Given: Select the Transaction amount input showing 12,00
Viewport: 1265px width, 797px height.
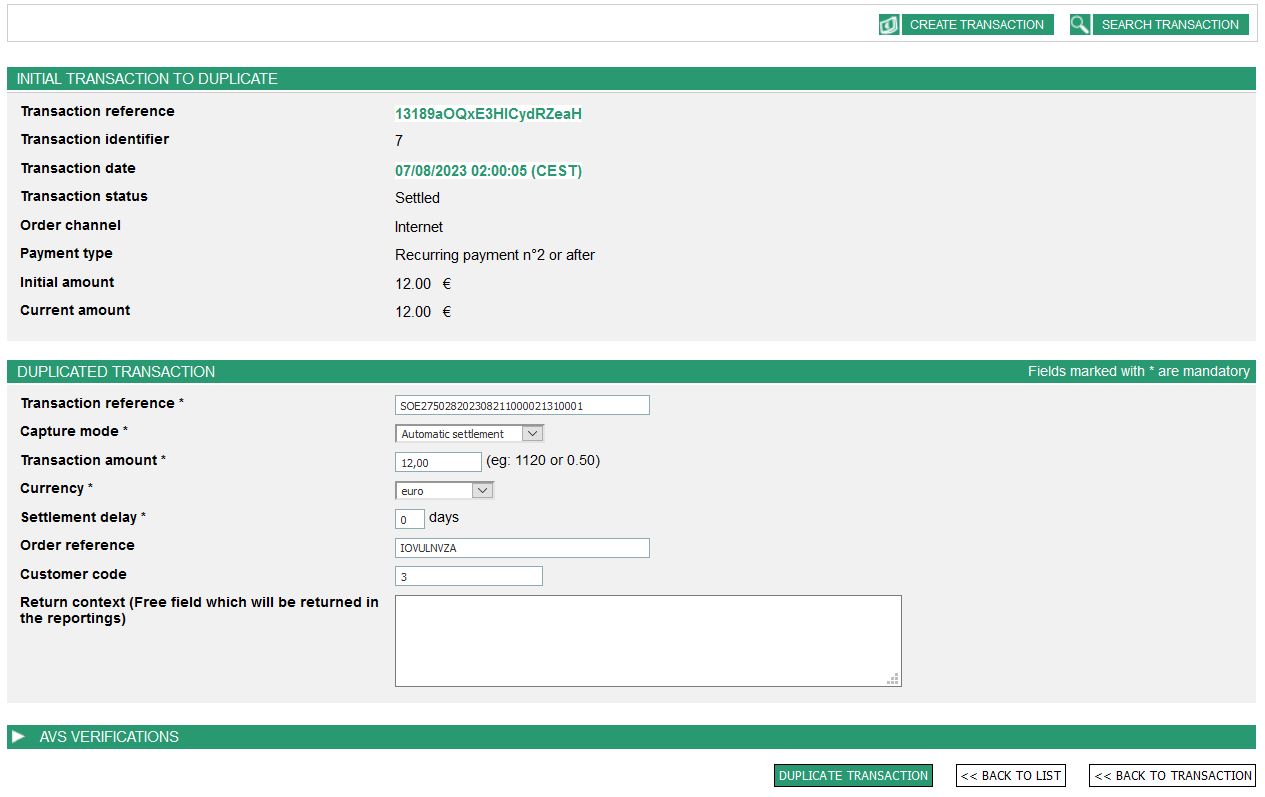Looking at the screenshot, I should coord(437,462).
